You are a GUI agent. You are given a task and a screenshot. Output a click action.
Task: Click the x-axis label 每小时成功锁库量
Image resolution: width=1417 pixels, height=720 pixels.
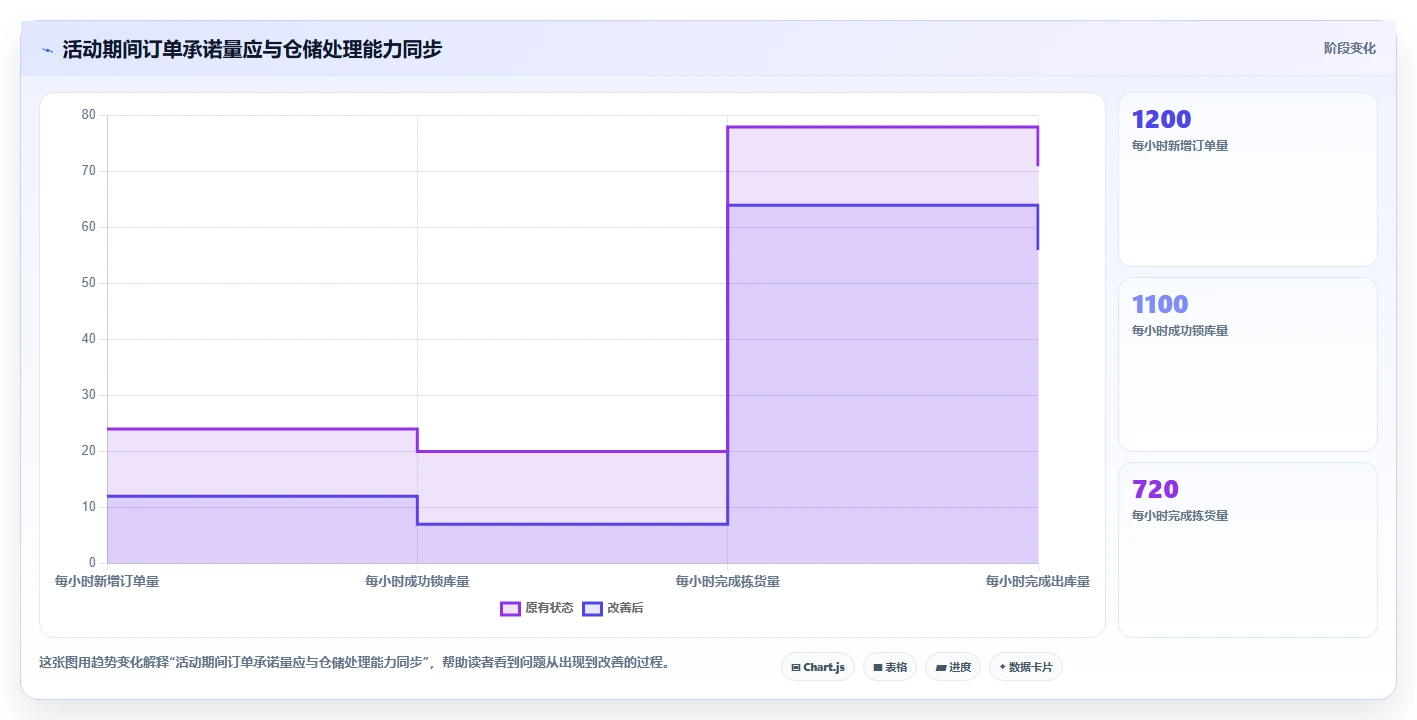(x=417, y=581)
